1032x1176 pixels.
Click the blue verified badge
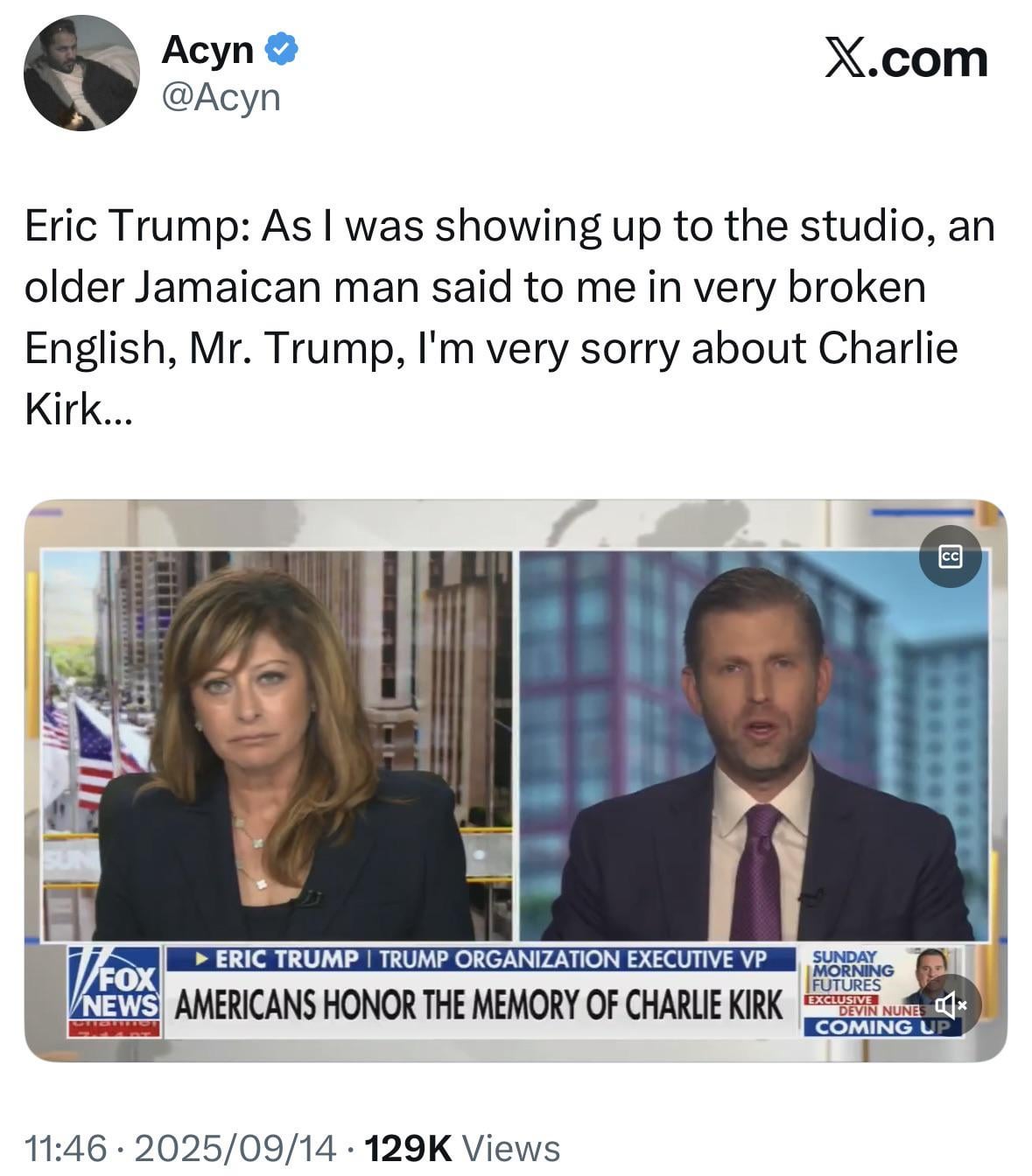tap(282, 50)
